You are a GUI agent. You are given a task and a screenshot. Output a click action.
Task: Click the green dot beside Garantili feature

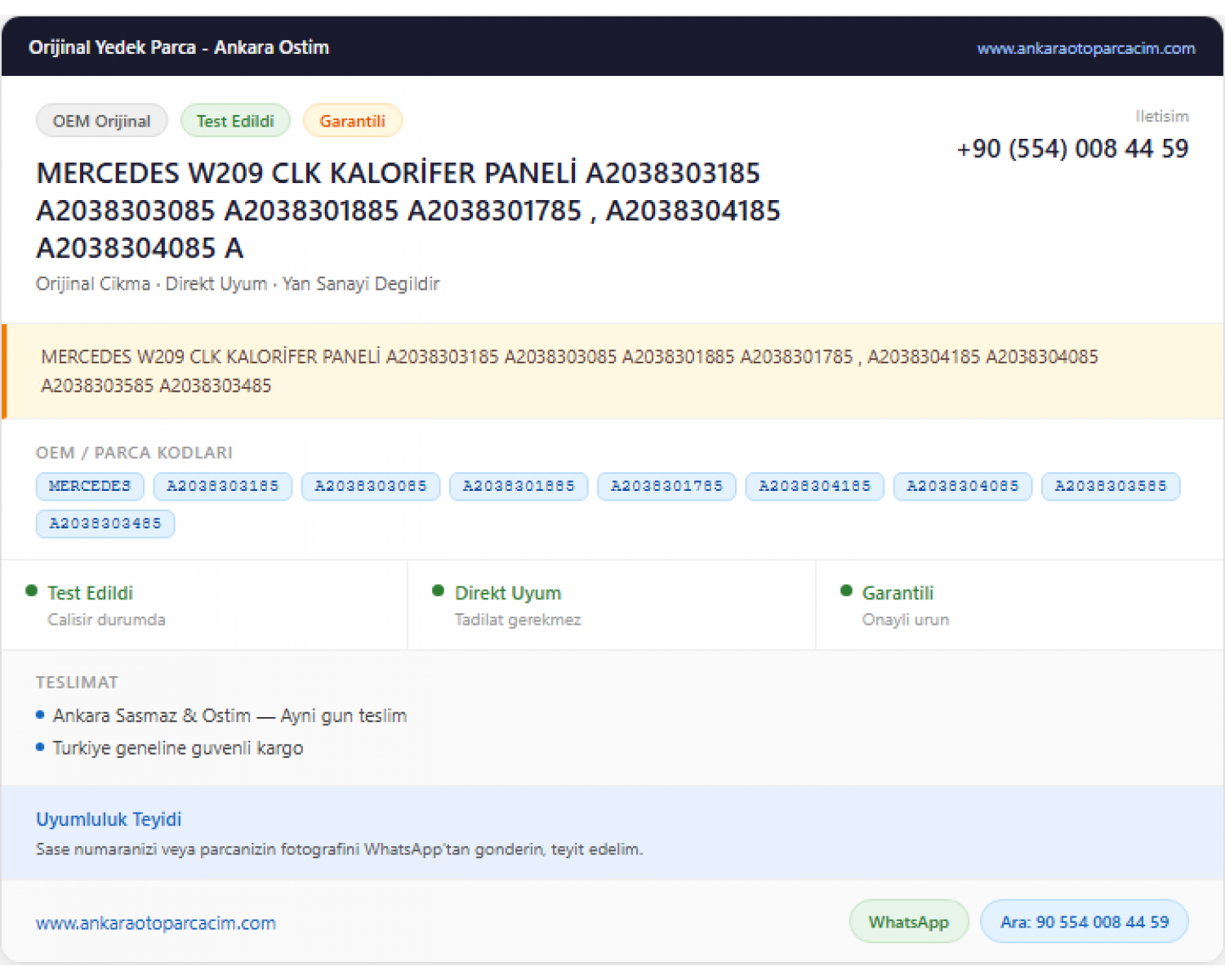pyautogui.click(x=846, y=590)
